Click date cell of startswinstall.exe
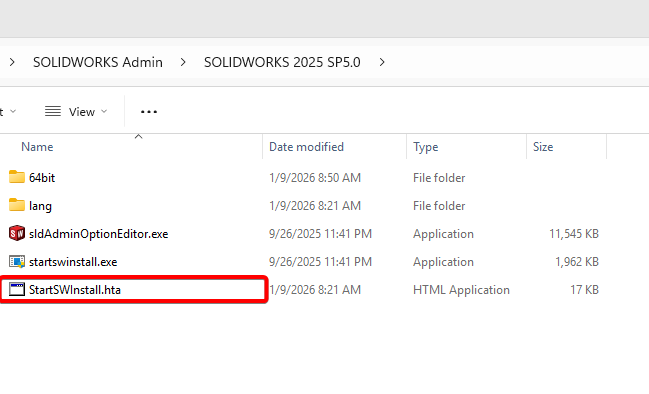 click(320, 262)
